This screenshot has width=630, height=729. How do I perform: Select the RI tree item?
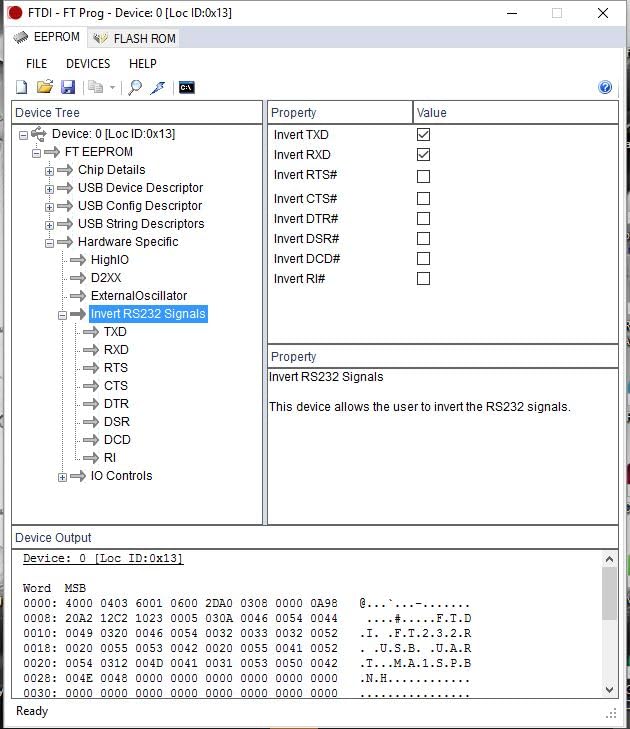coord(110,458)
